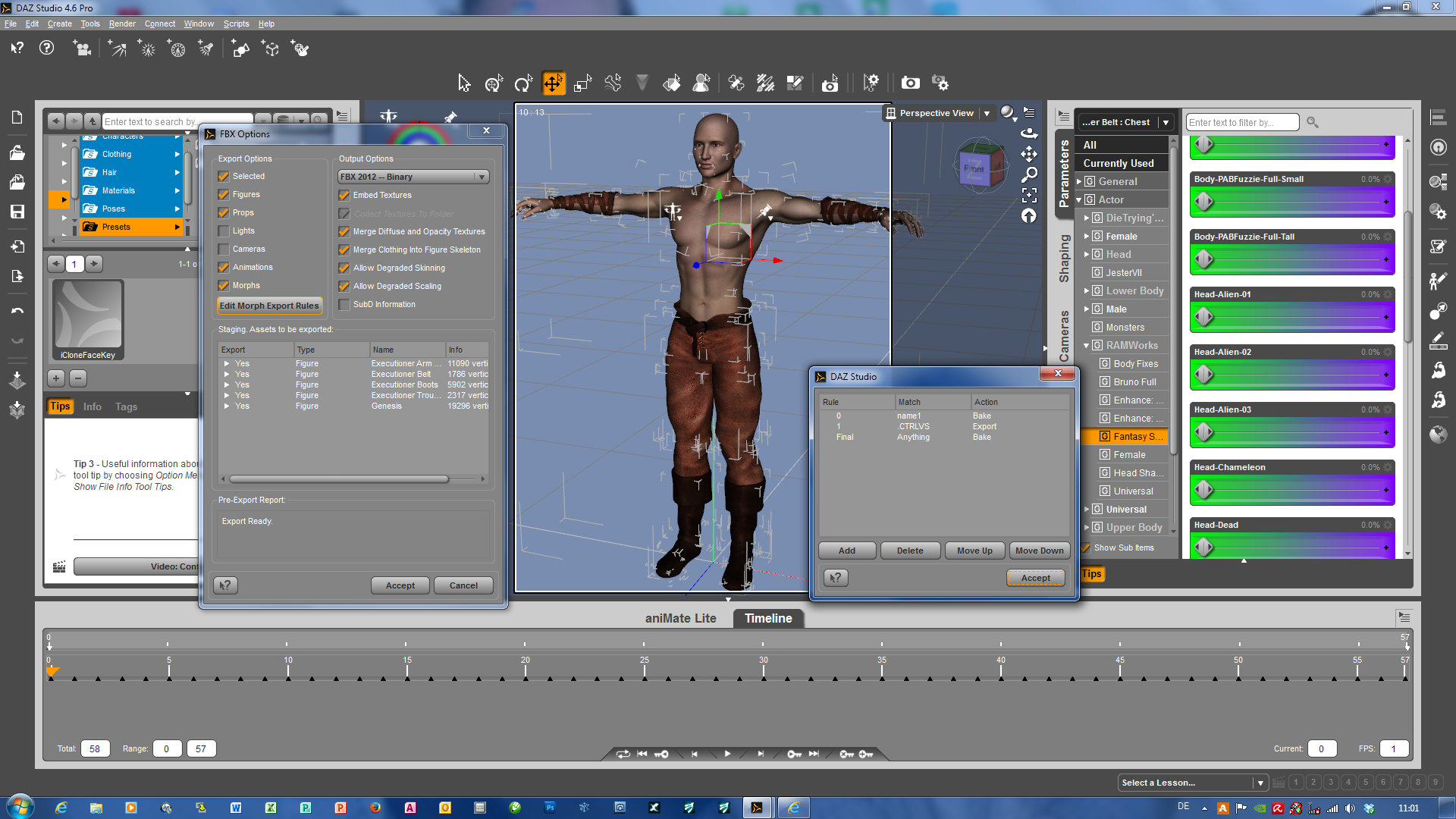This screenshot has width=1456, height=819.
Task: Click the Rotate tool icon
Action: [523, 83]
